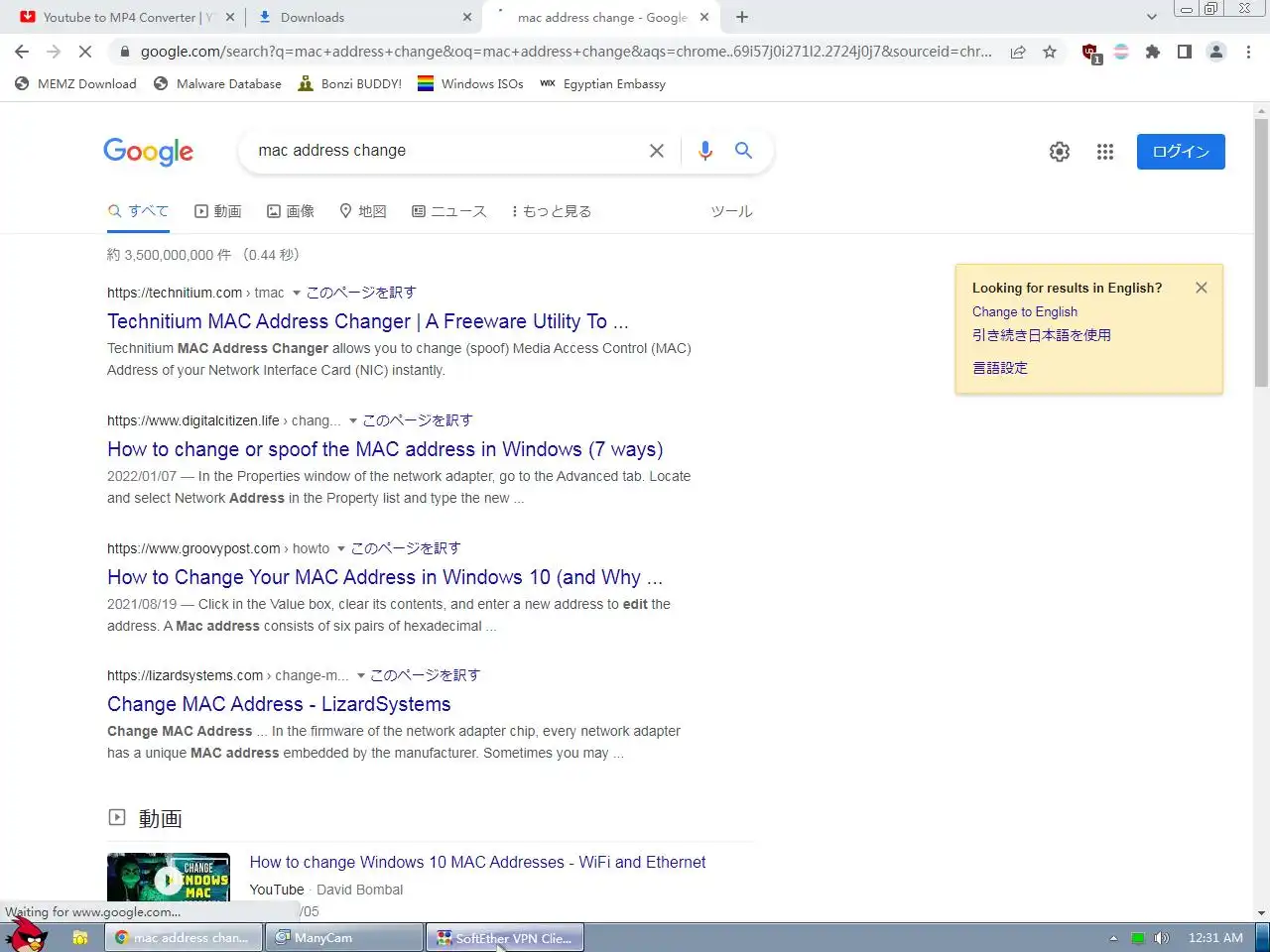1270x952 pixels.
Task: Start voice search with microphone icon
Action: click(x=705, y=151)
